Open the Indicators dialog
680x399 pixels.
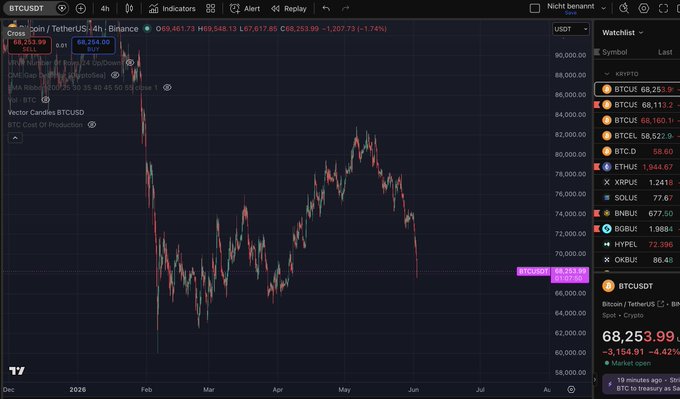172,8
